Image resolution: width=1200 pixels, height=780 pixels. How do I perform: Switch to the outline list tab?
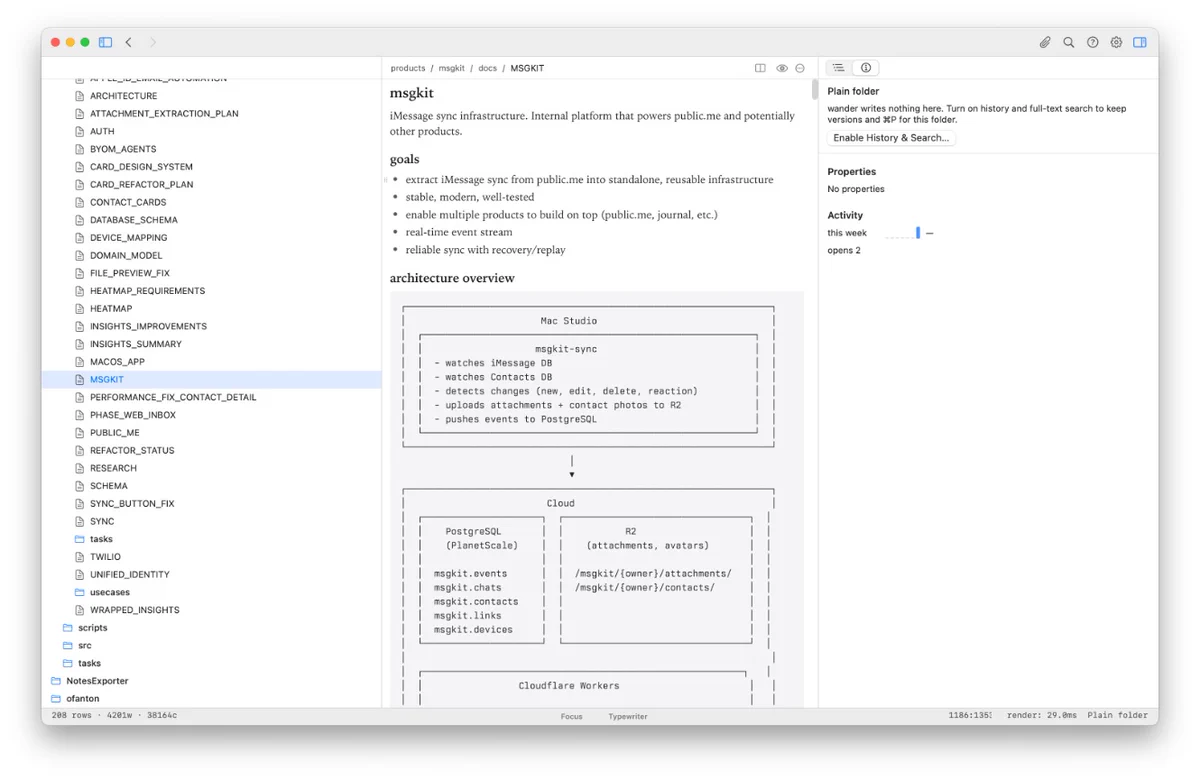pos(839,68)
